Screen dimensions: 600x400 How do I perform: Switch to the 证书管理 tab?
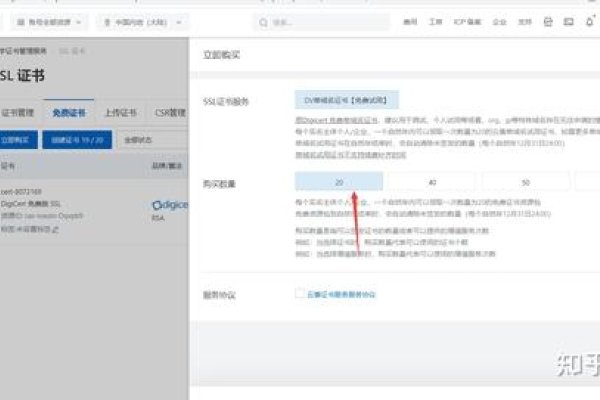click(x=18, y=113)
